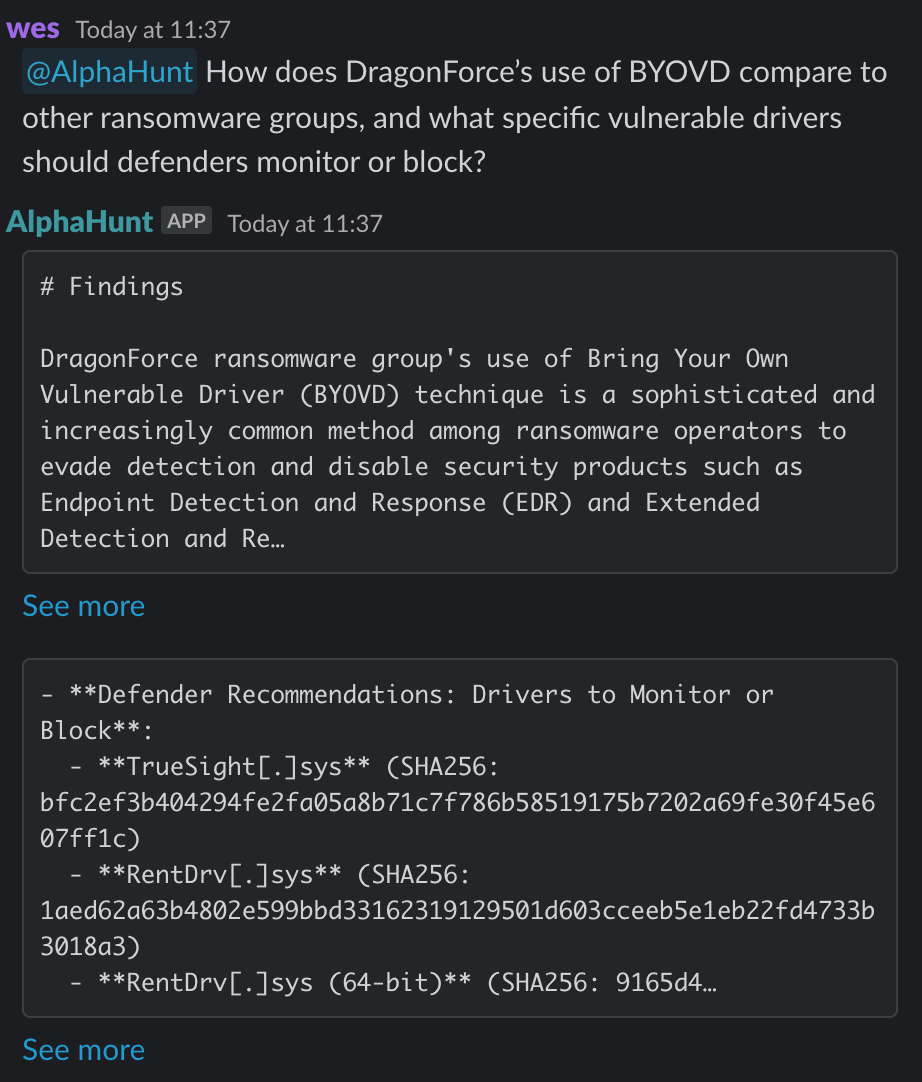This screenshot has height=1082, width=922.
Task: Click wes message timestamp Today at 11:37
Action: click(x=153, y=30)
